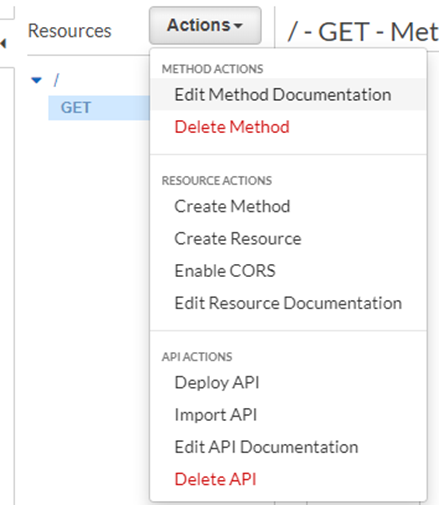Collapse the left sidebar arrow icon
The width and height of the screenshot is (439, 505).
tap(3, 43)
